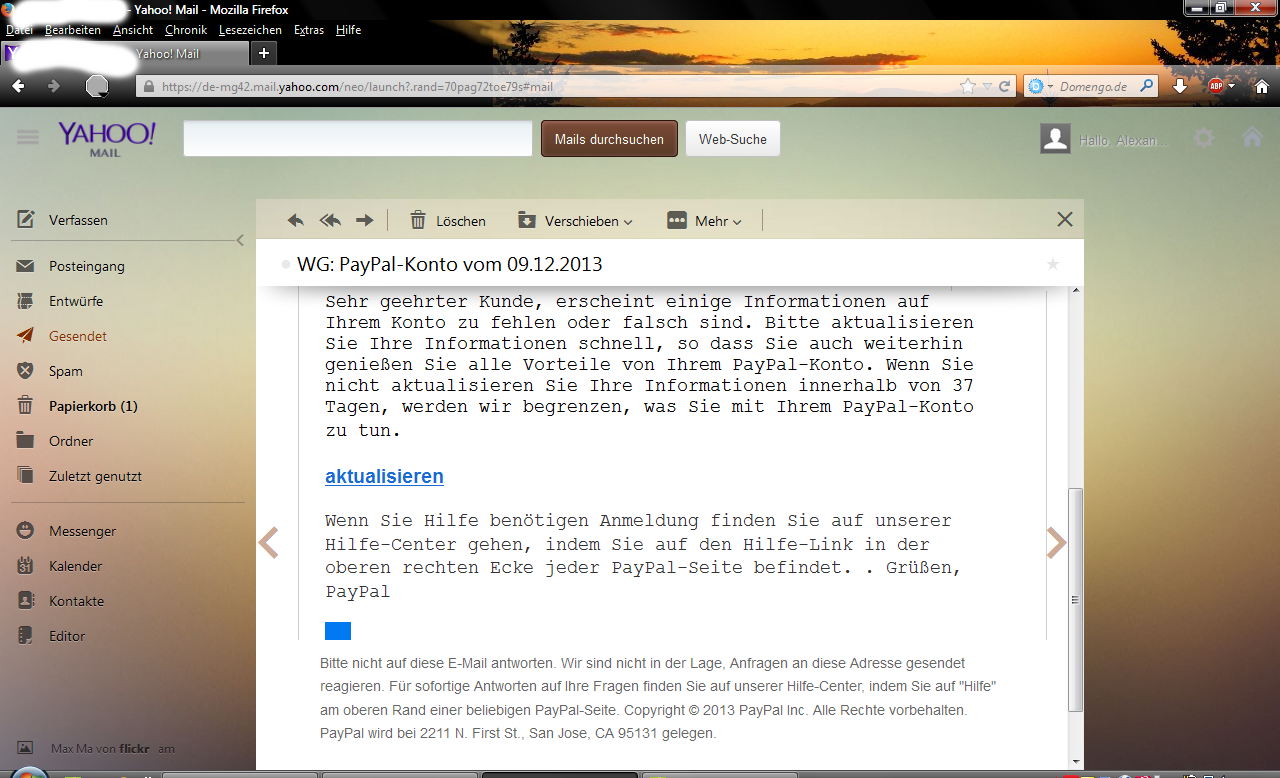Screen dimensions: 1280x778
Task: Click the reply arrow icon
Action: [296, 221]
